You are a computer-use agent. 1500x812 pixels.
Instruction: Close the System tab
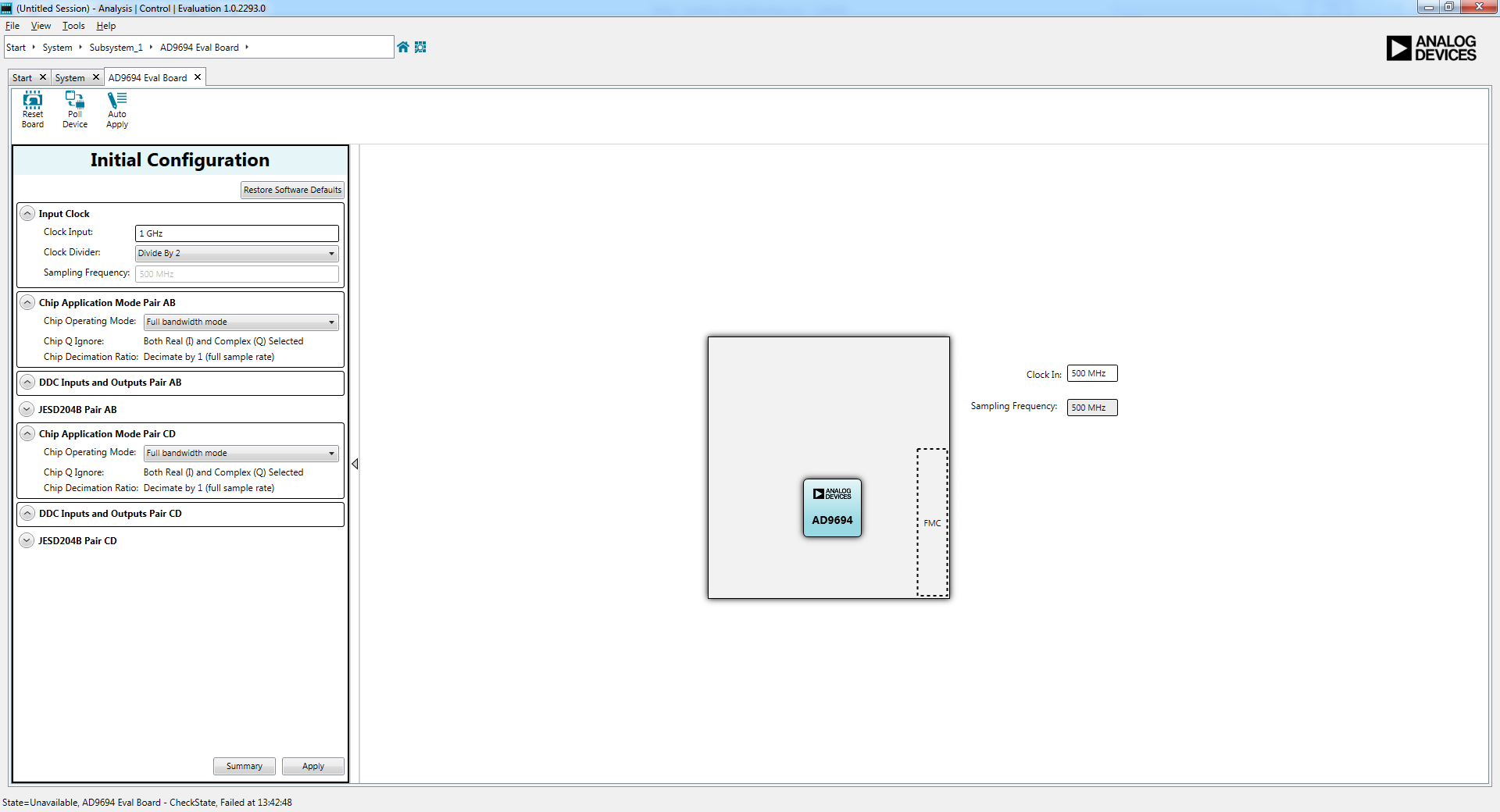click(x=96, y=77)
